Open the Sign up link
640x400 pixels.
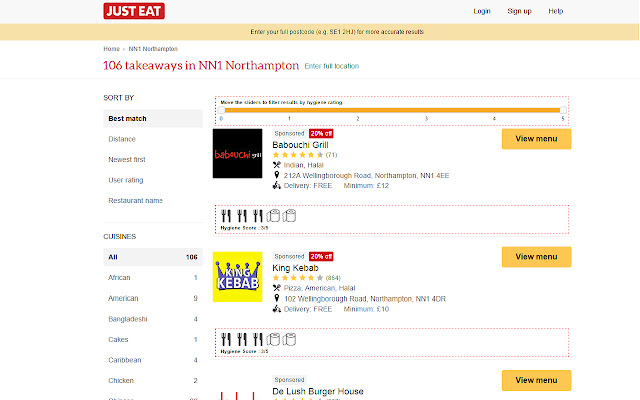(x=519, y=11)
